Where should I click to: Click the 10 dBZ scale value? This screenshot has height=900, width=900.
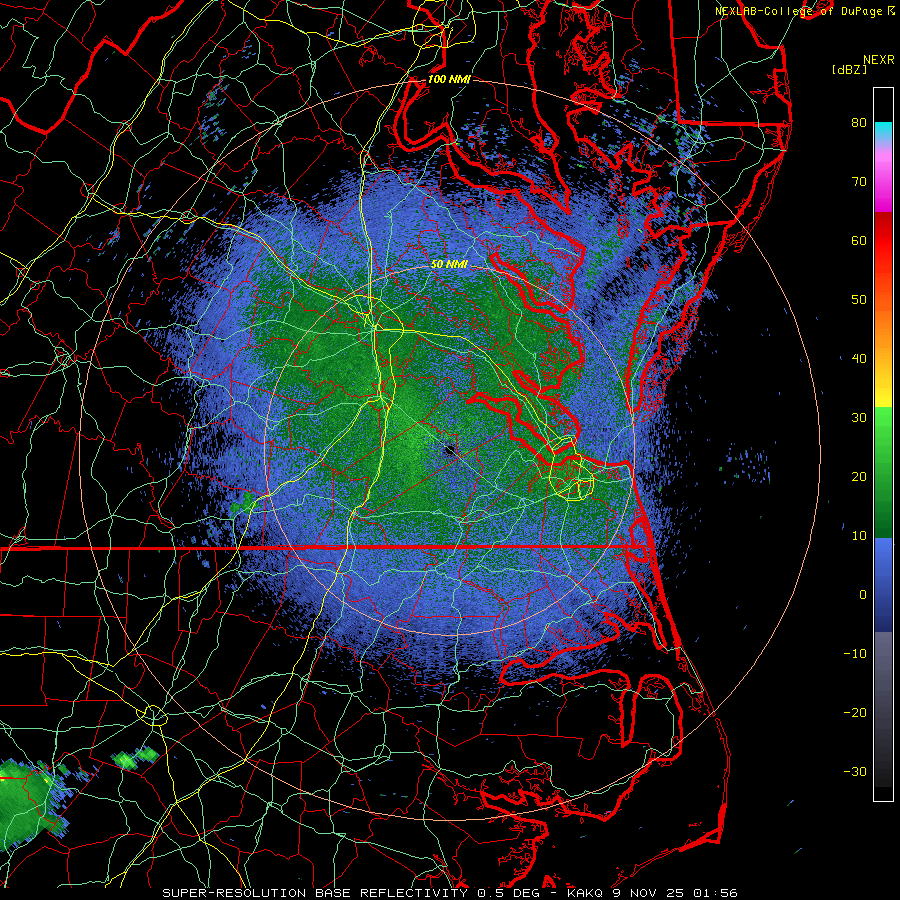point(859,536)
